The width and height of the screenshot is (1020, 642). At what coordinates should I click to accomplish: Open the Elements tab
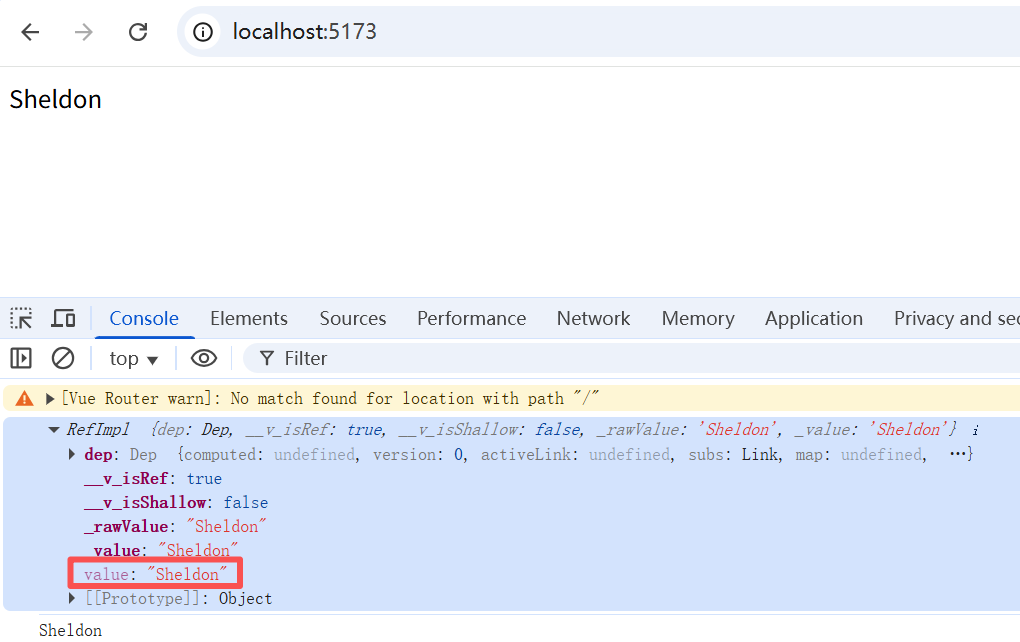tap(248, 319)
